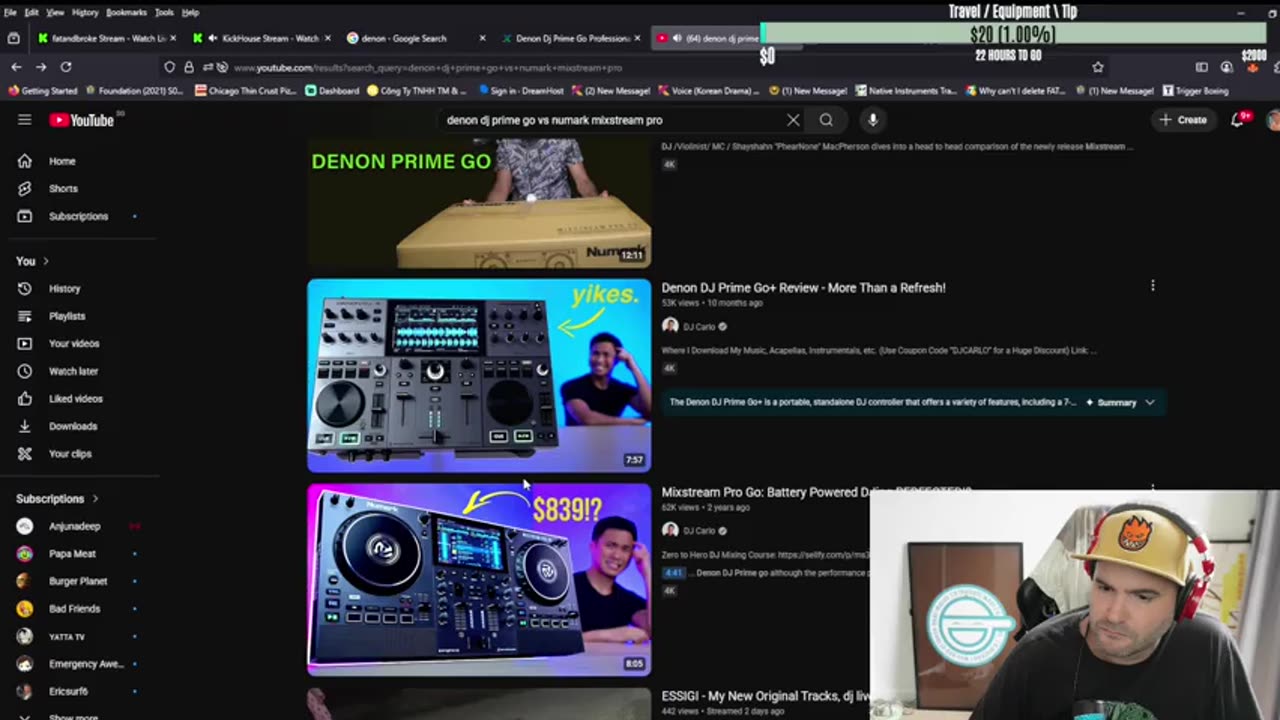The width and height of the screenshot is (1280, 720).
Task: Start voice search with microphone
Action: (x=873, y=120)
